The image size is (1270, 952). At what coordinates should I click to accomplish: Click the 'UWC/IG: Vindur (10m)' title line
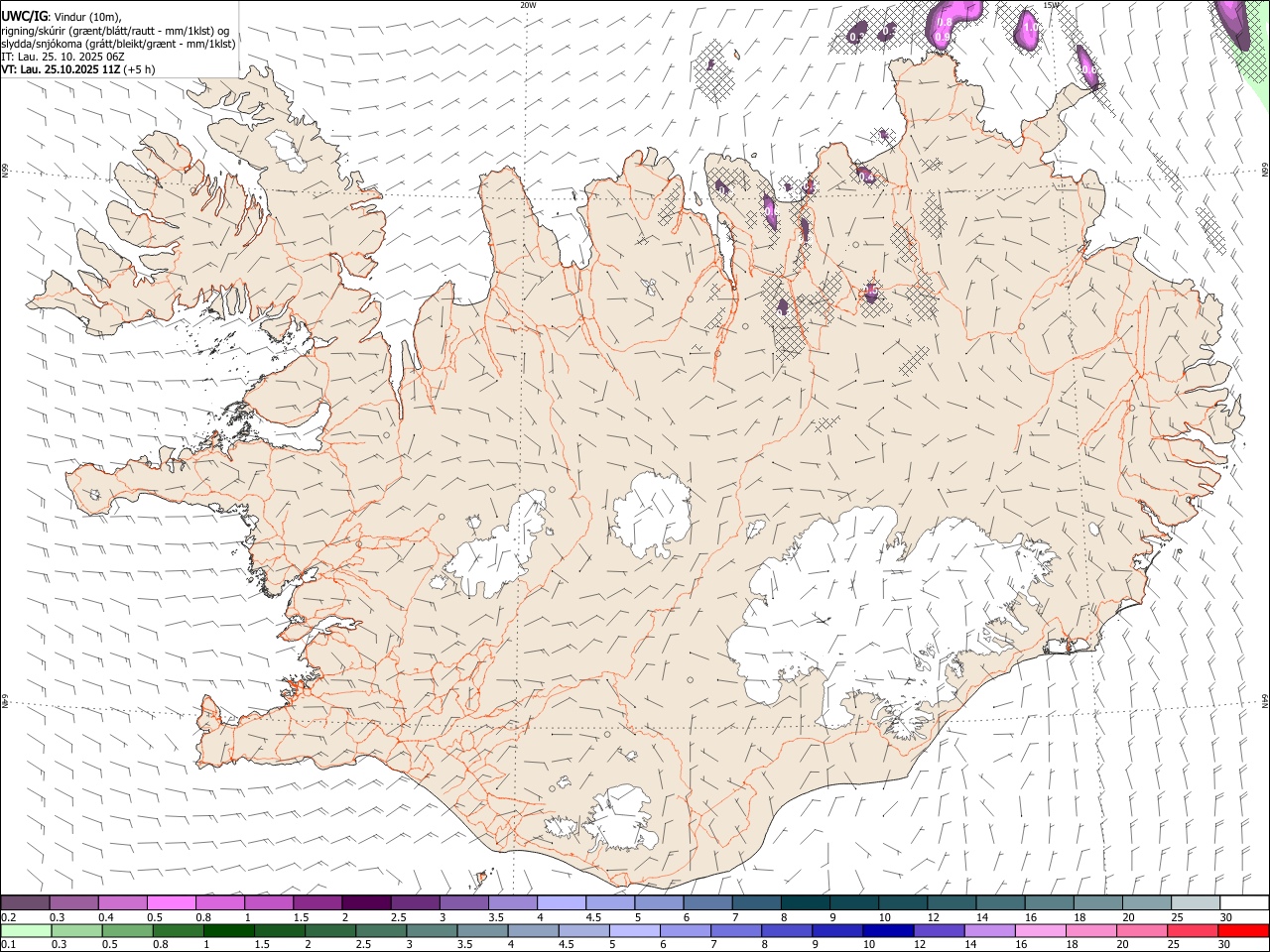coord(62,16)
